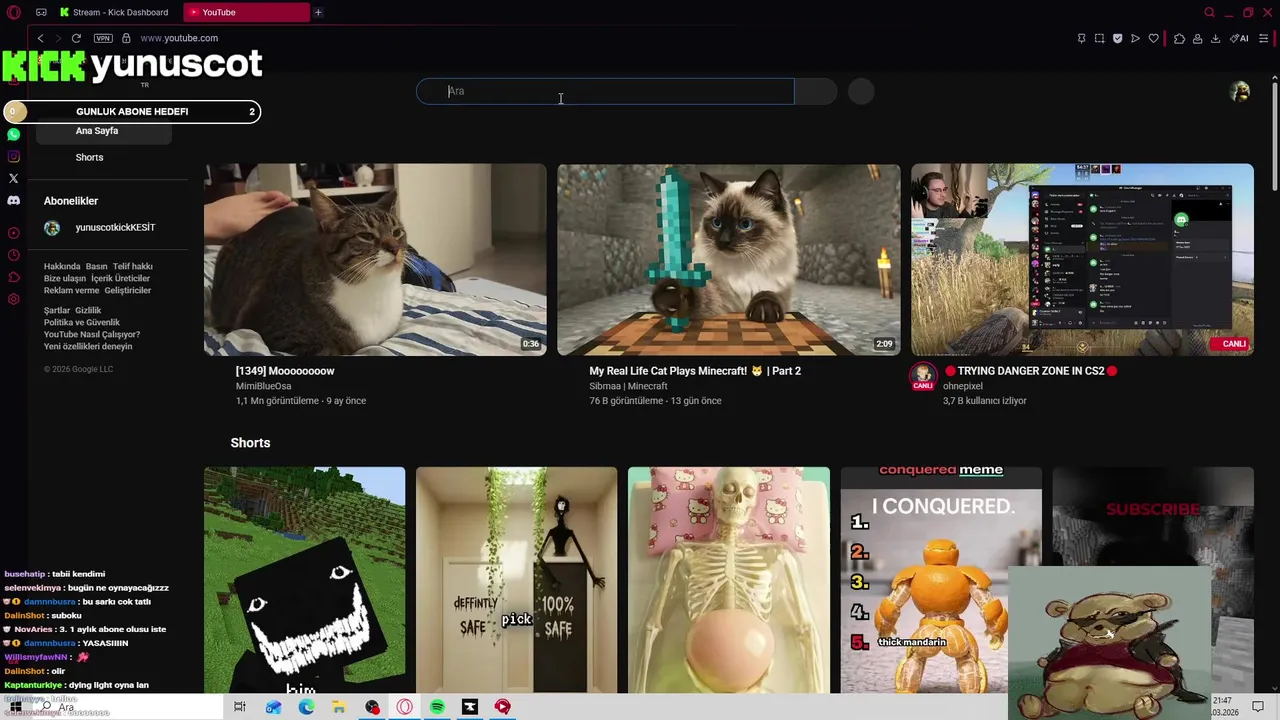
Task: Open the Flow send arrow icon
Action: coord(1135,38)
